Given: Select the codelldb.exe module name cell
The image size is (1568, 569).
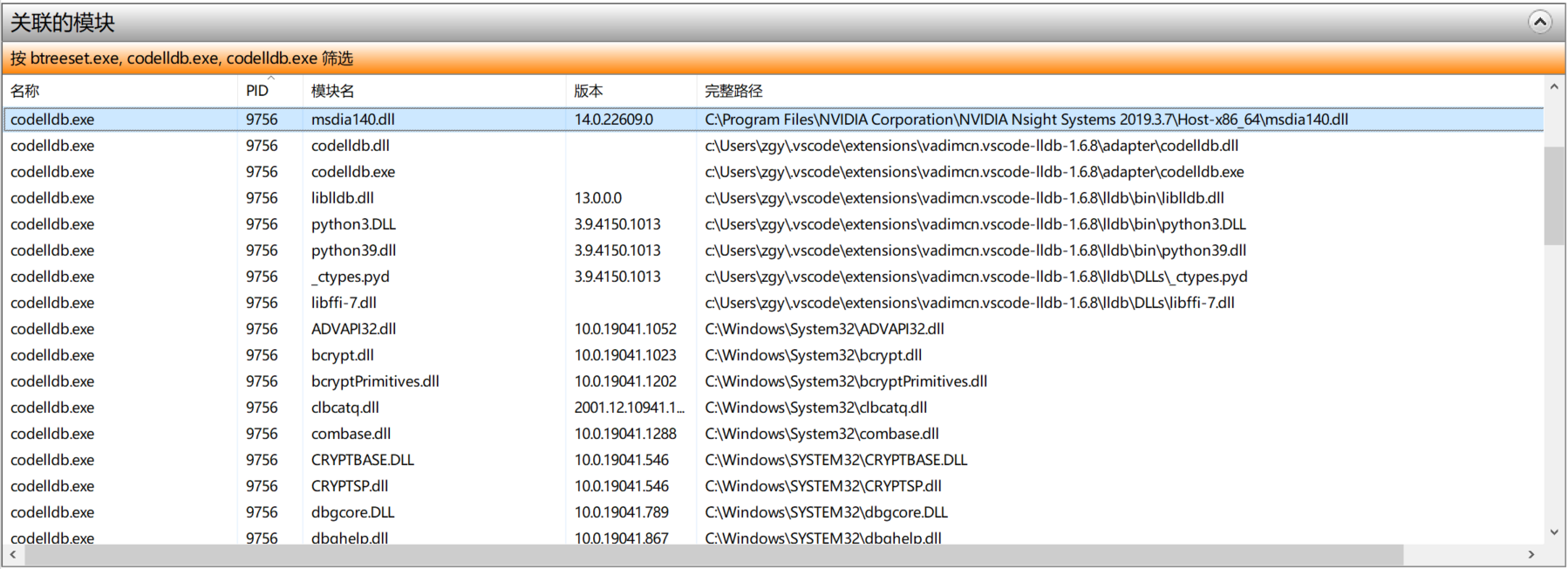Looking at the screenshot, I should (352, 172).
